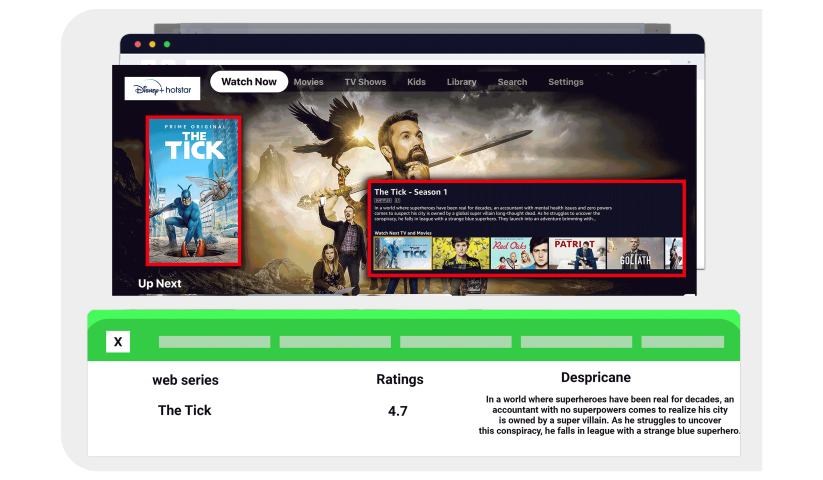
Task: Open the Settings tab
Action: tap(566, 82)
